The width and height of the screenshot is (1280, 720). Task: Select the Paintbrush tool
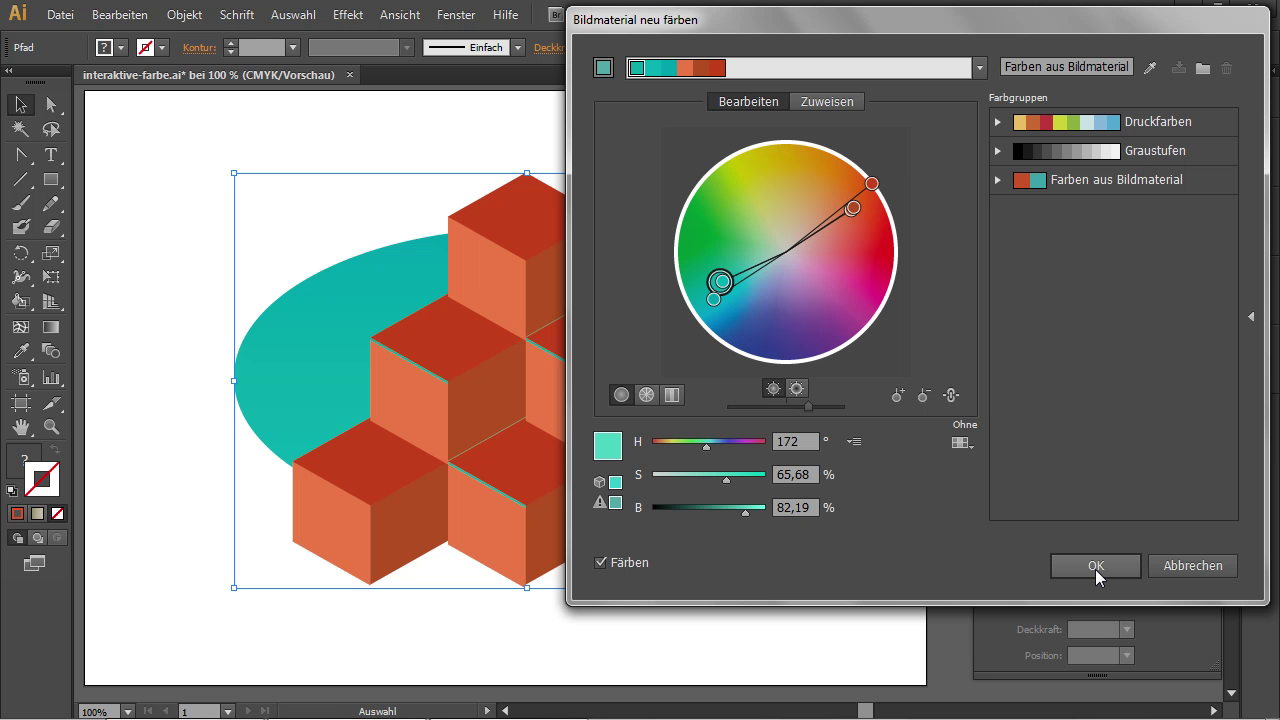coord(21,204)
